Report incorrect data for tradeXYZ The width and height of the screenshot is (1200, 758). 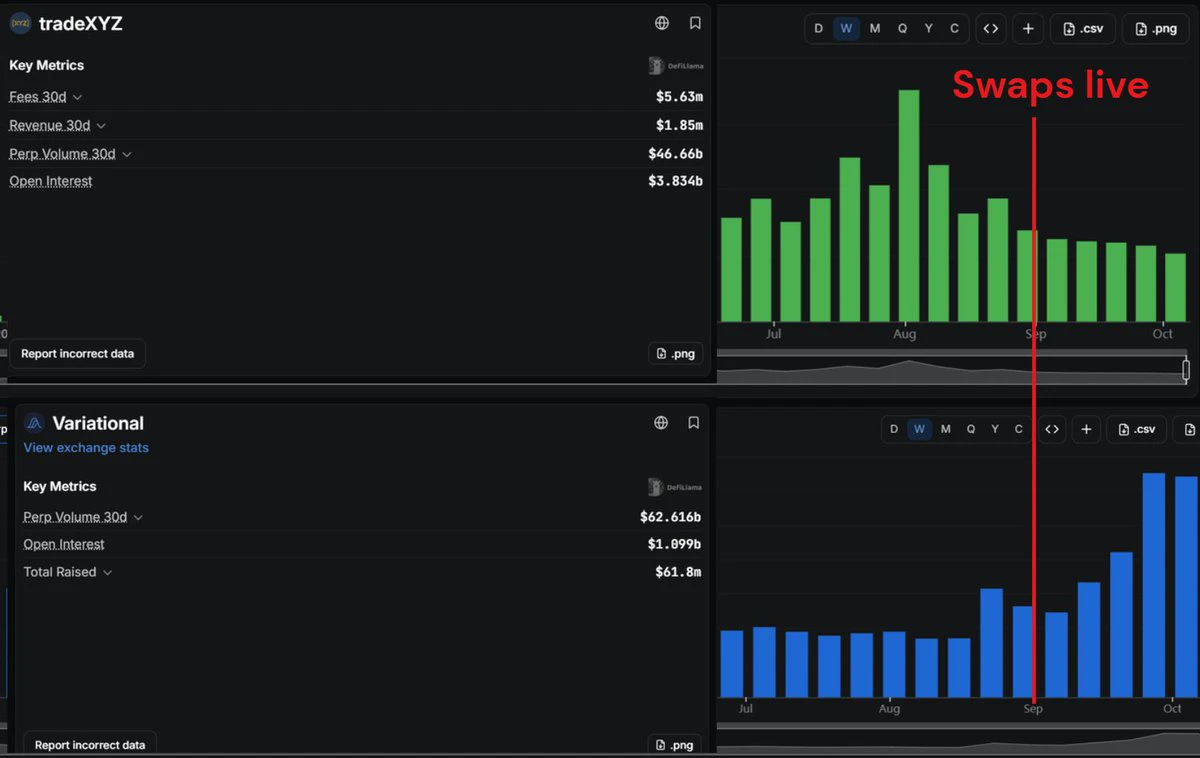coord(78,353)
